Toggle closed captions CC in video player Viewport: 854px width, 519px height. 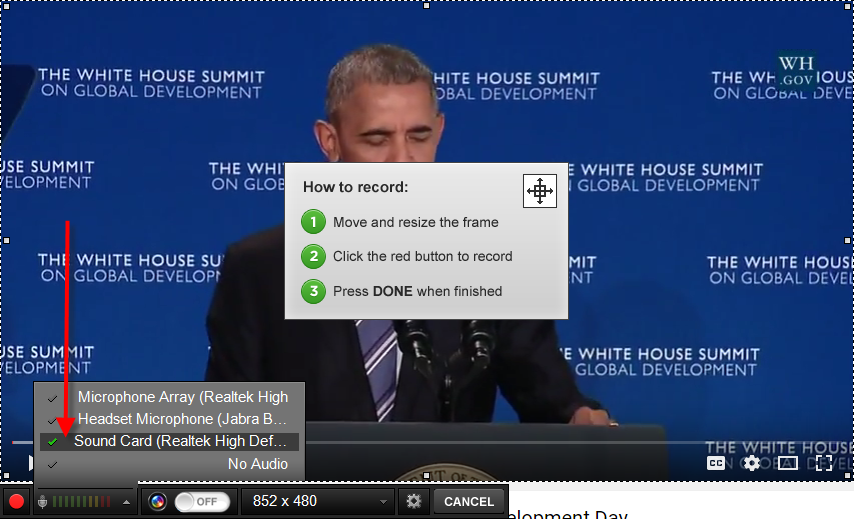pyautogui.click(x=716, y=463)
